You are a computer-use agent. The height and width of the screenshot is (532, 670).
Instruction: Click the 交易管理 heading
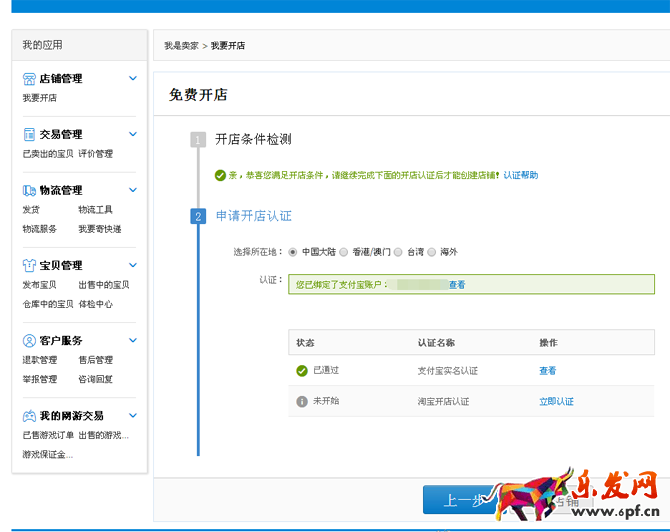[x=61, y=134]
